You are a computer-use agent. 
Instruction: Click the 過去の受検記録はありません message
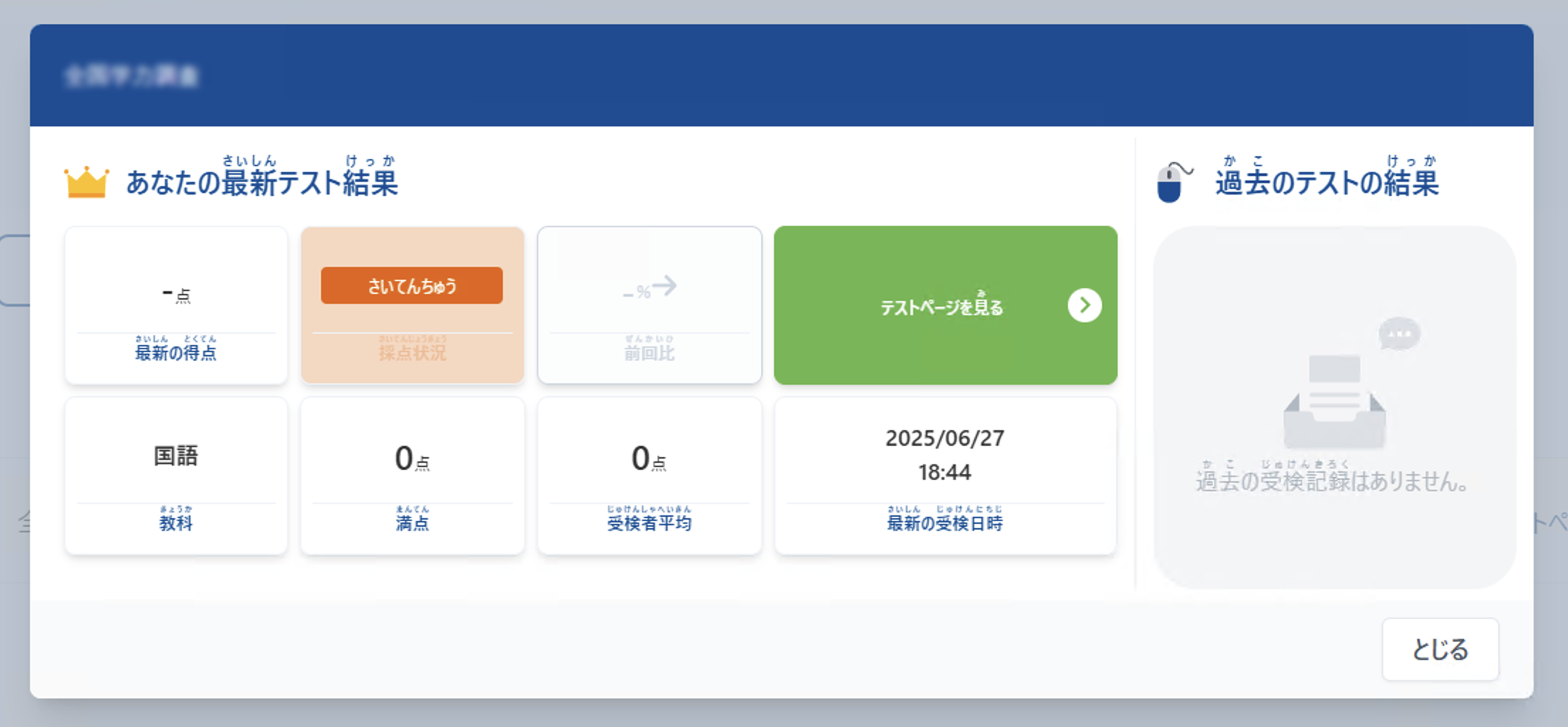pyautogui.click(x=1332, y=481)
